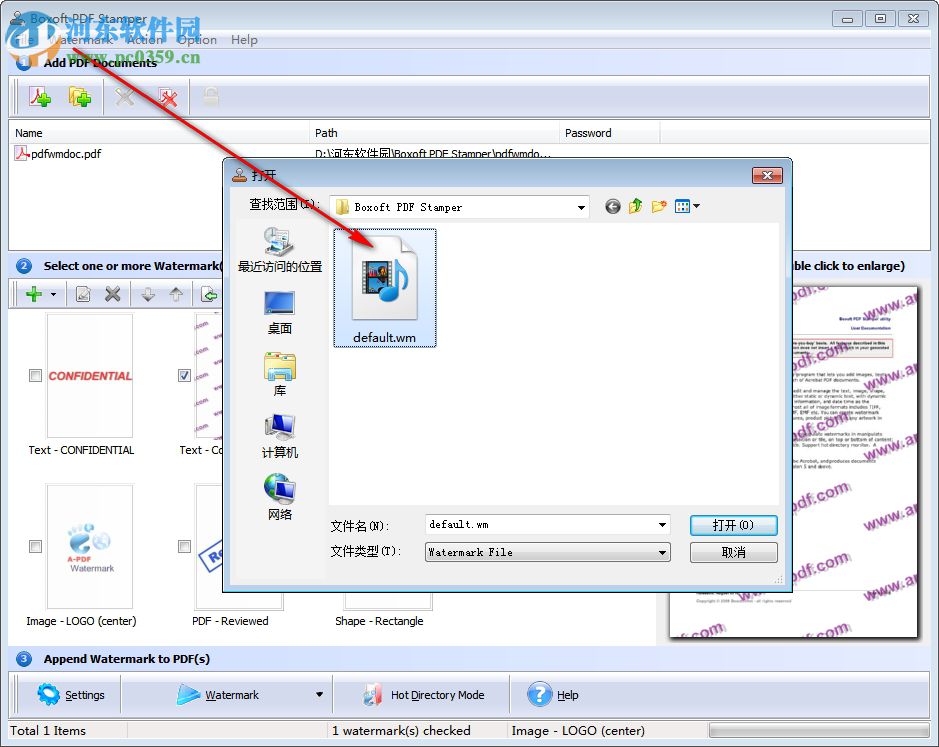Go up one level with the folder-up icon
Image resolution: width=939 pixels, height=747 pixels.
[x=635, y=206]
